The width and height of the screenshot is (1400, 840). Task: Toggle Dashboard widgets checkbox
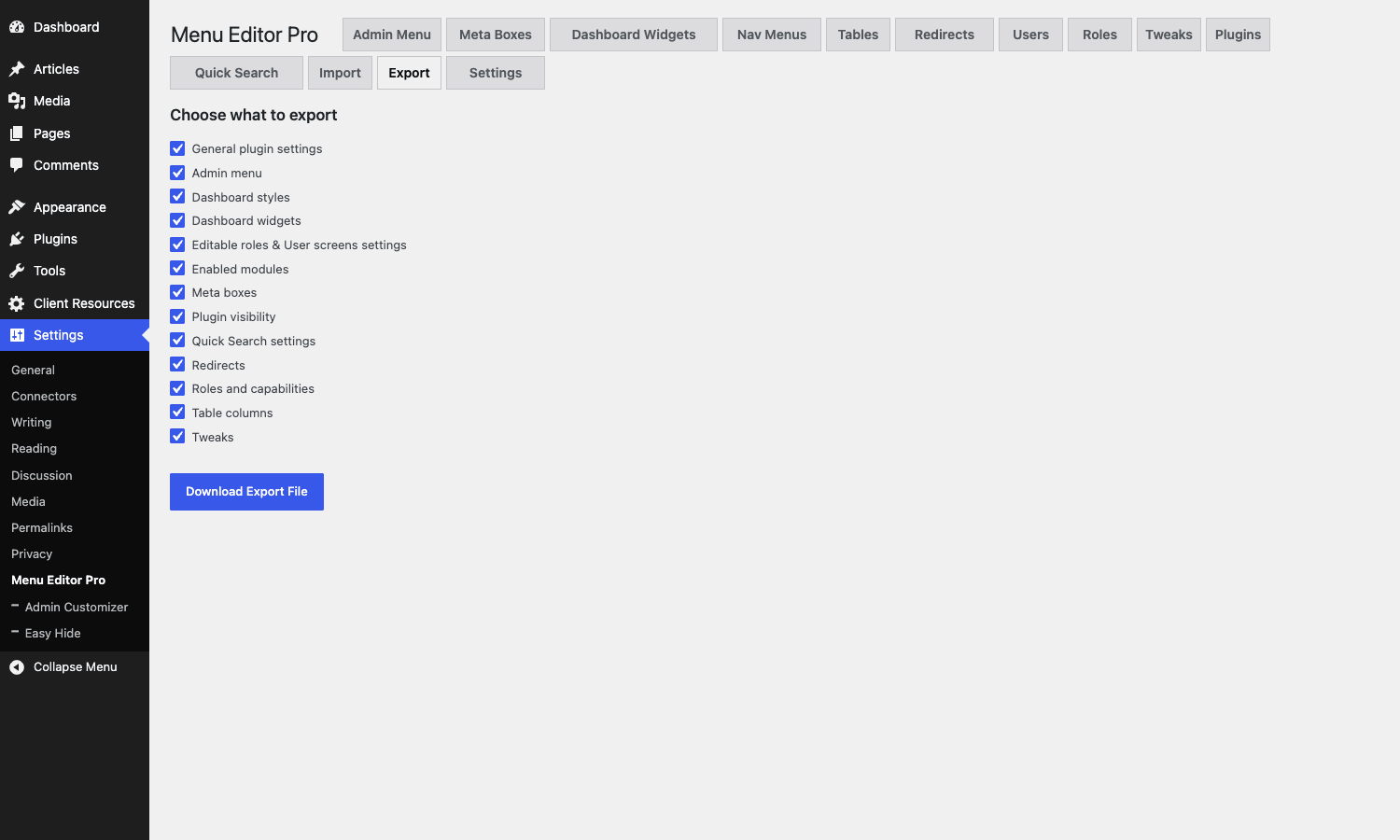click(177, 220)
